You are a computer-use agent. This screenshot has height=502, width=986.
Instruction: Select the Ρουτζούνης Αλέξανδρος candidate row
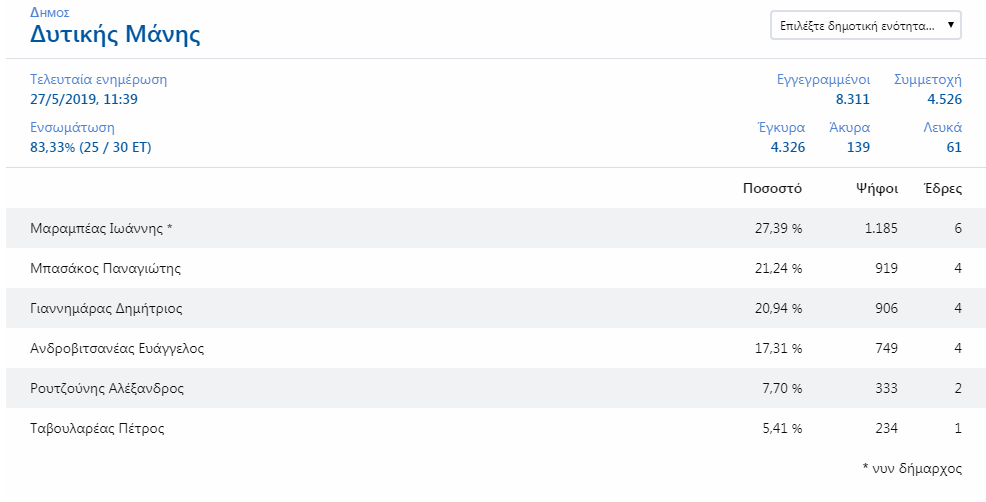[x=496, y=388]
